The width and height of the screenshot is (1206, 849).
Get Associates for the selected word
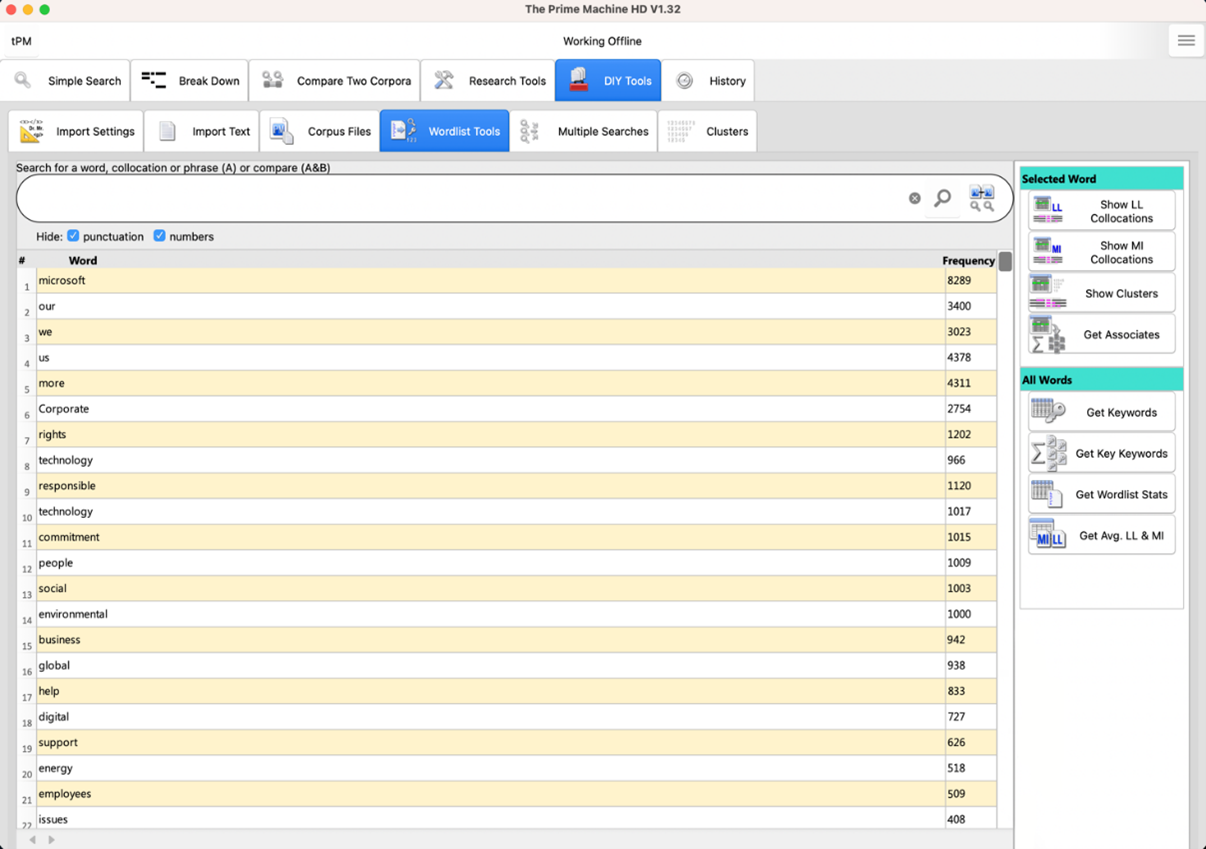click(x=1101, y=334)
